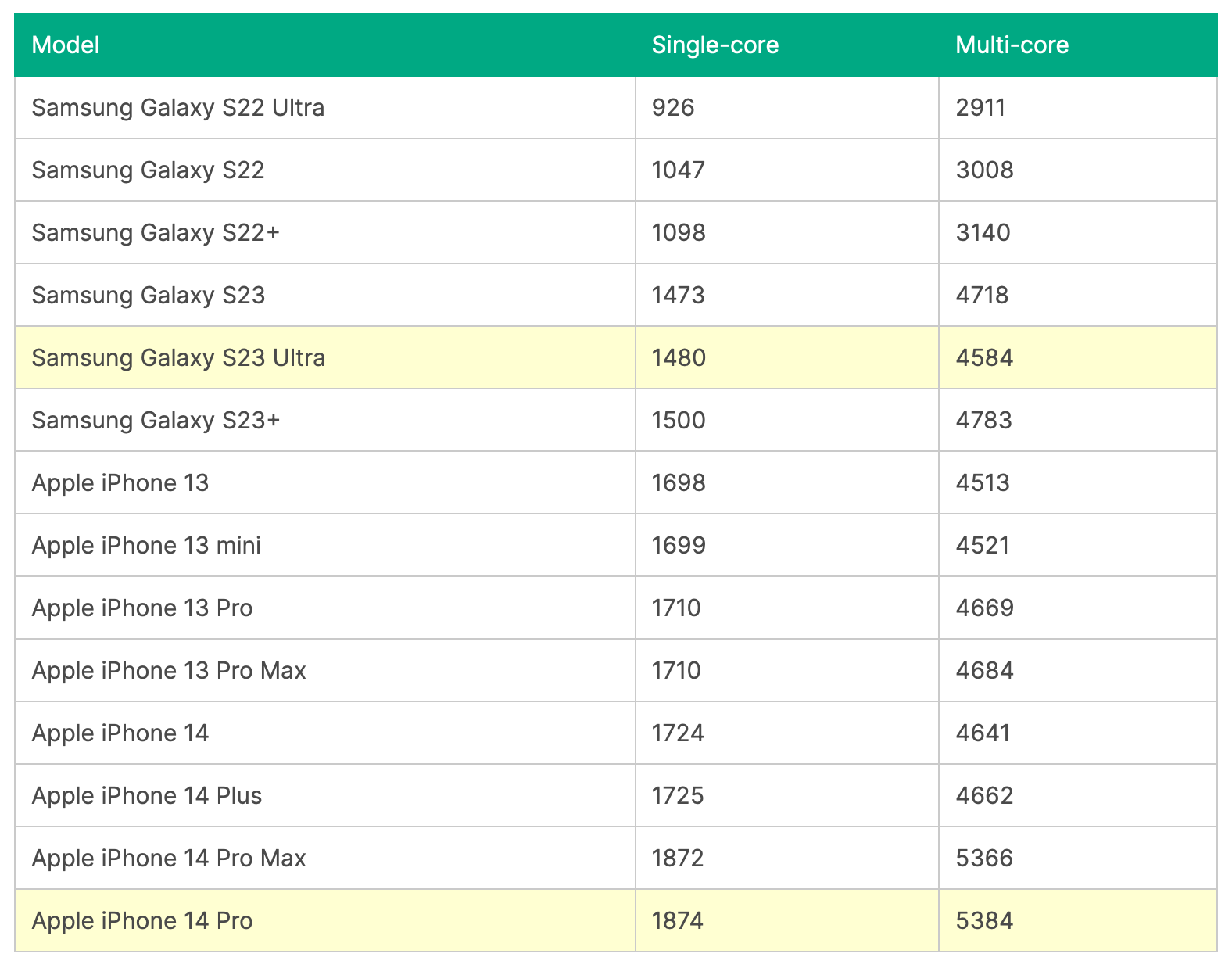The image size is (1232, 968).
Task: Select single-core score 1500 for Galaxy S23+
Action: (x=678, y=421)
